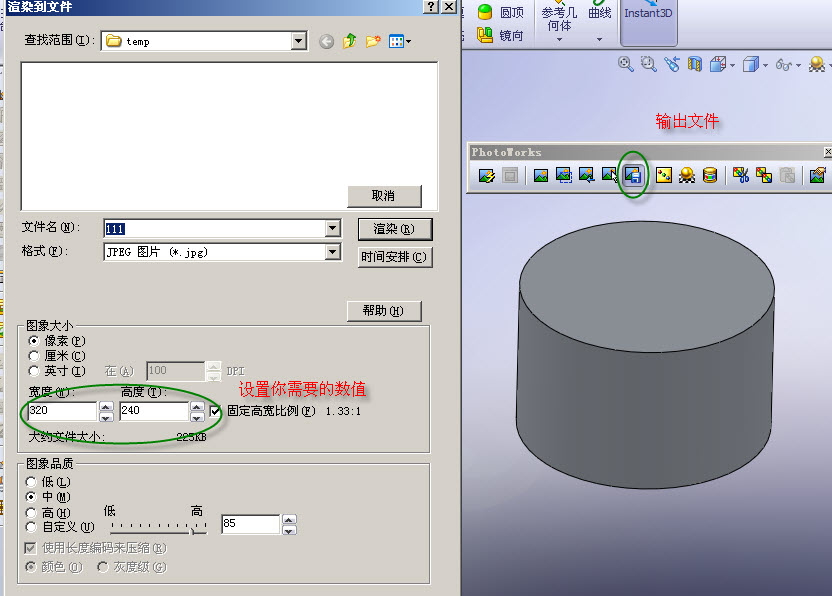832x596 pixels.
Task: Click the Previous View icon
Action: coord(672,64)
